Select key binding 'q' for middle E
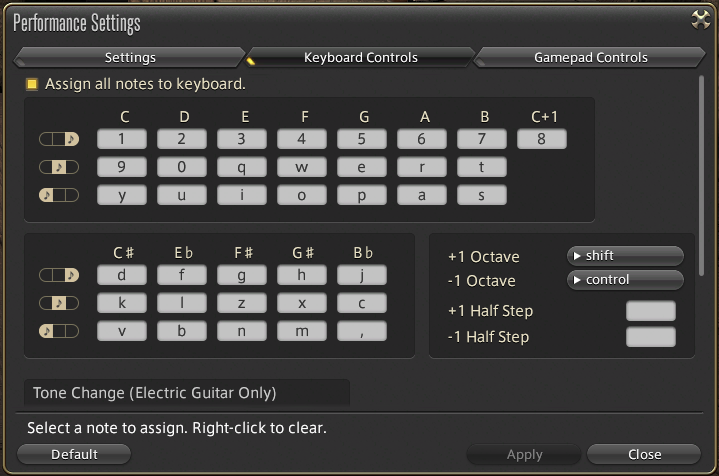The image size is (719, 476). tap(242, 167)
